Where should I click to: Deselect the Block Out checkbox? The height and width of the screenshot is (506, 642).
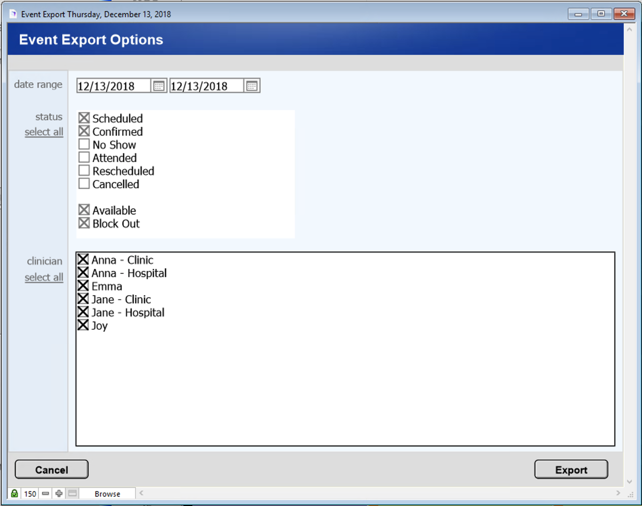tap(84, 224)
